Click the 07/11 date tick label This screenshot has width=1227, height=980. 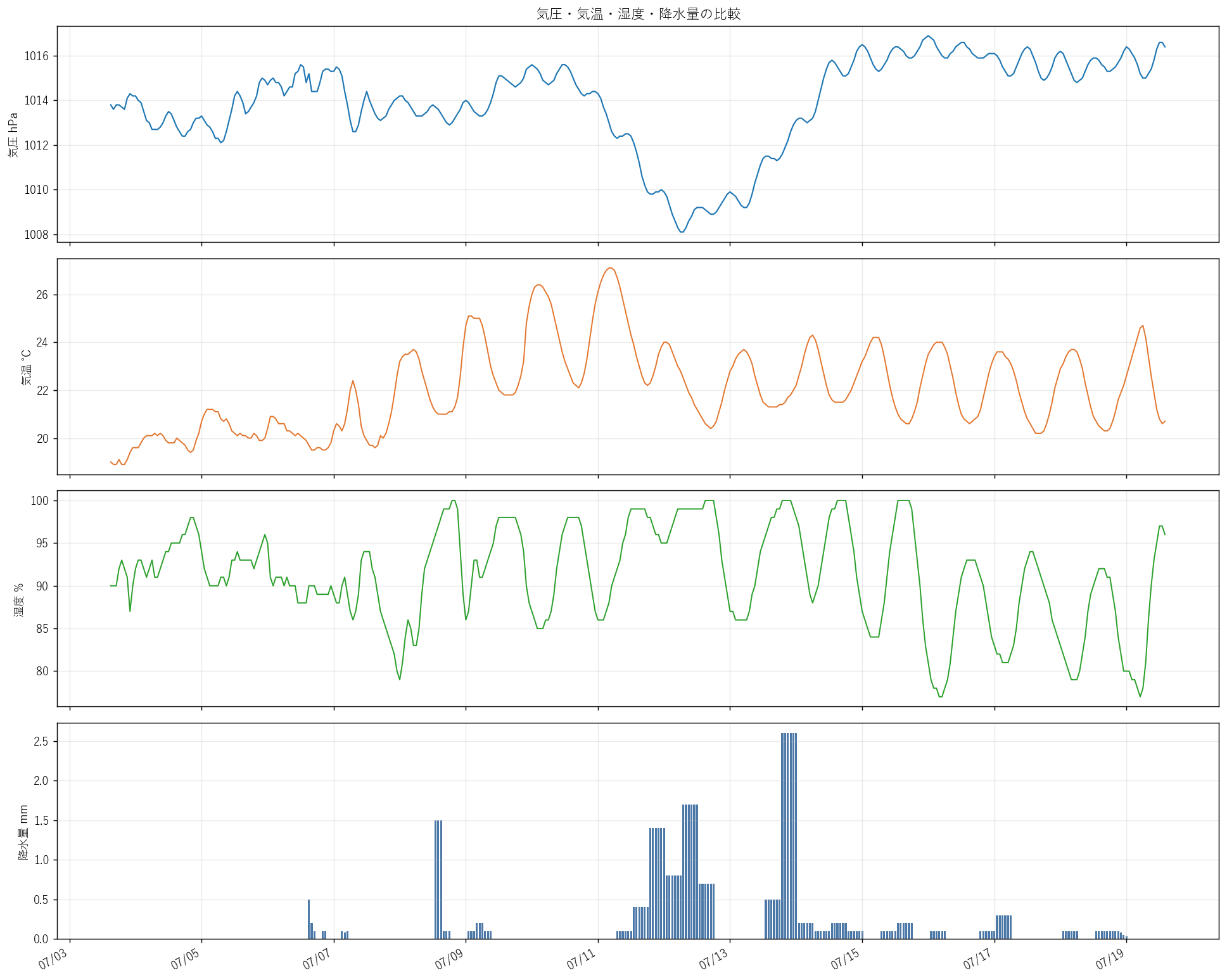581,959
